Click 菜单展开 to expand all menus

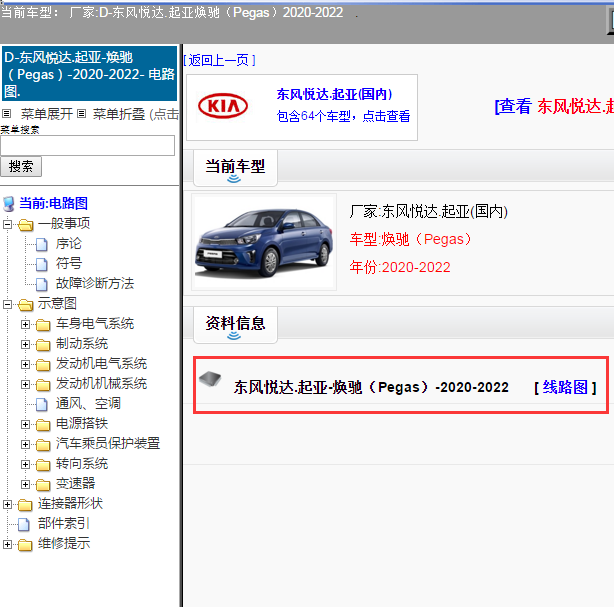47,114
